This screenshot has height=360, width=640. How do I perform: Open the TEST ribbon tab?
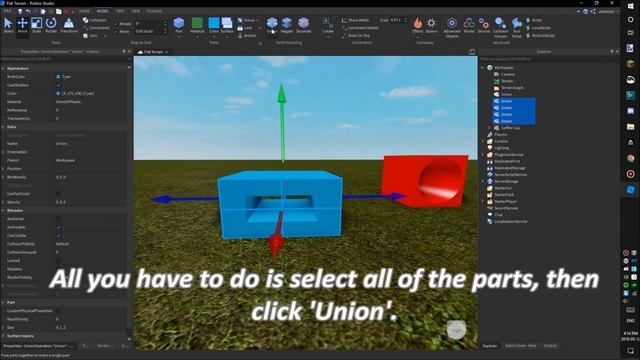coord(120,11)
